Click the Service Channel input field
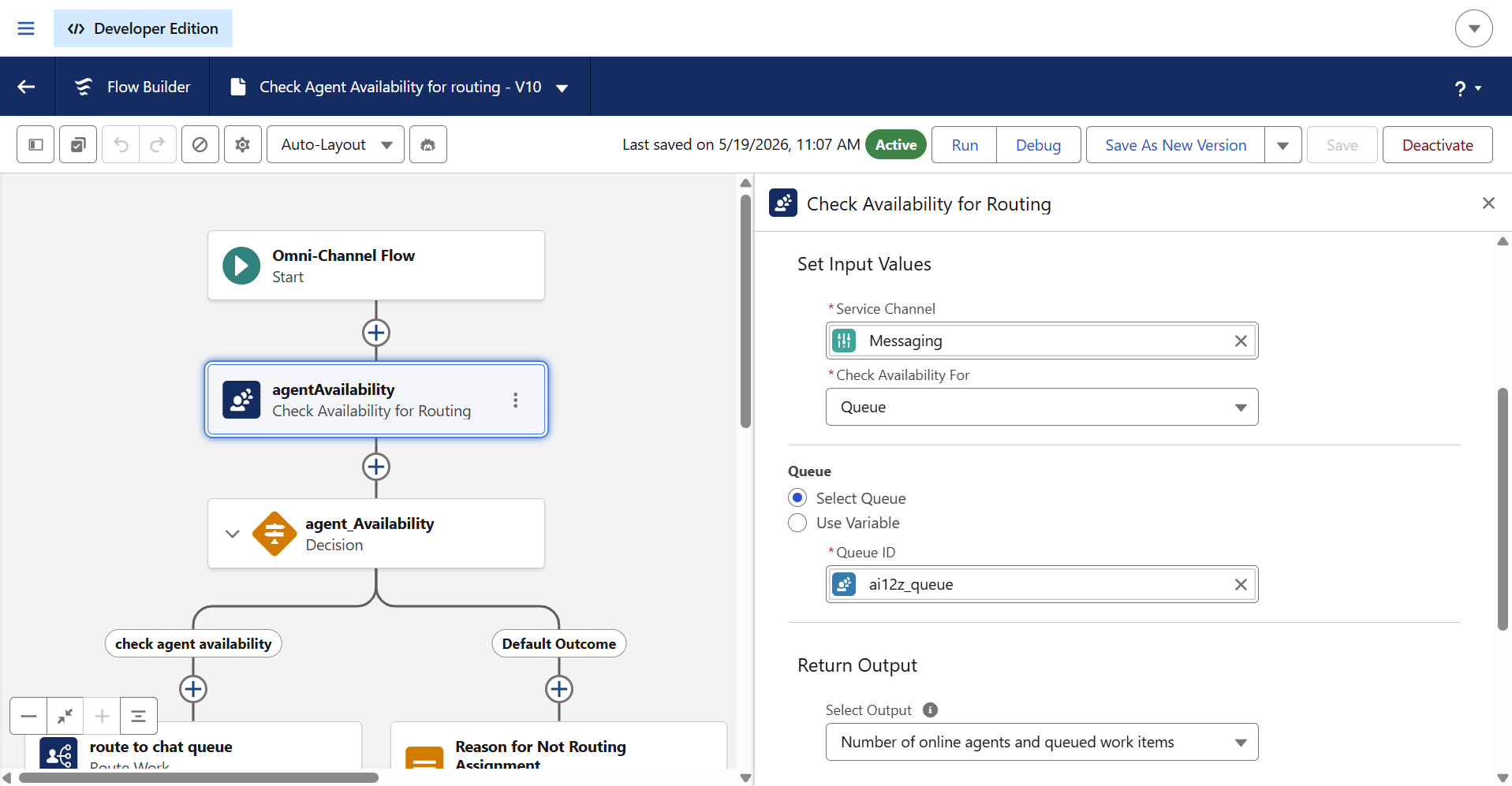Screen dimensions: 1512x786 tap(1042, 341)
